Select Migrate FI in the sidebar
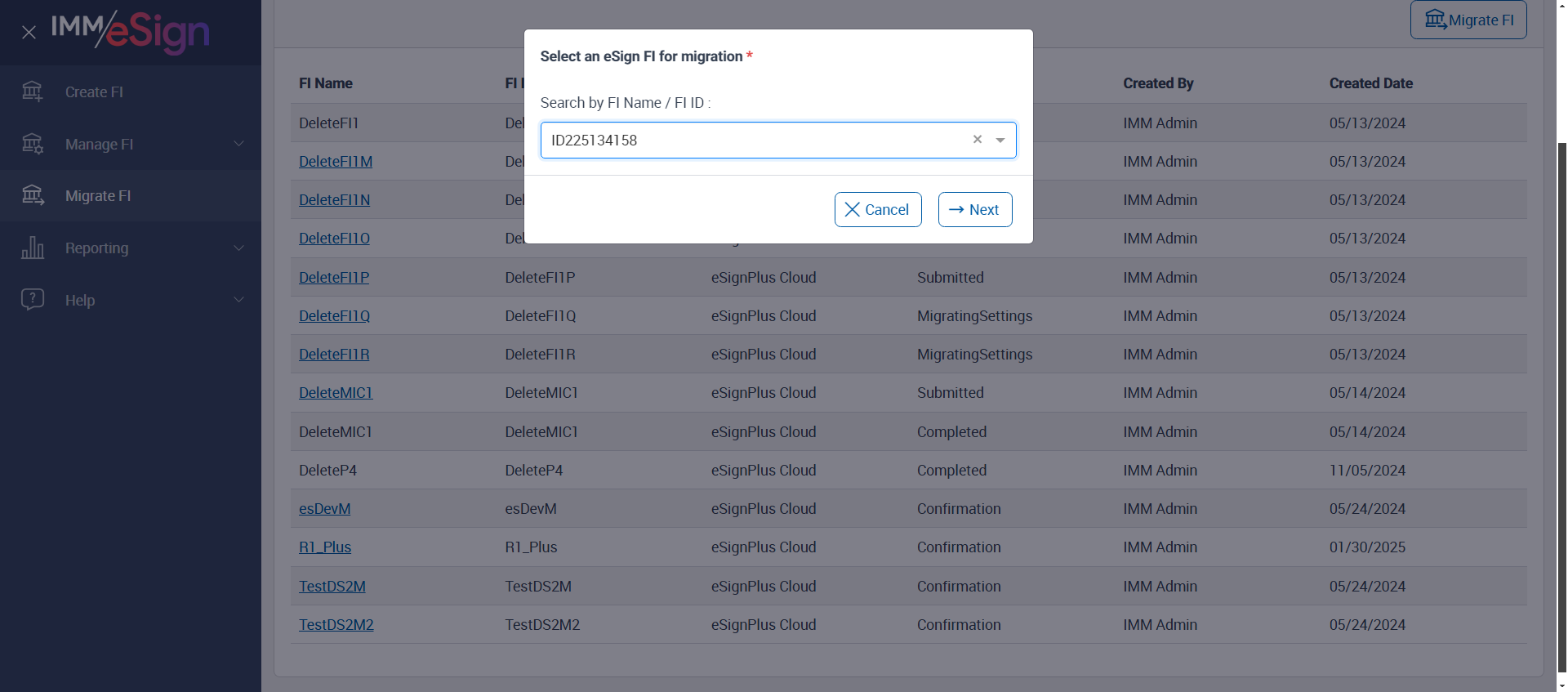The image size is (1568, 692). click(x=98, y=196)
